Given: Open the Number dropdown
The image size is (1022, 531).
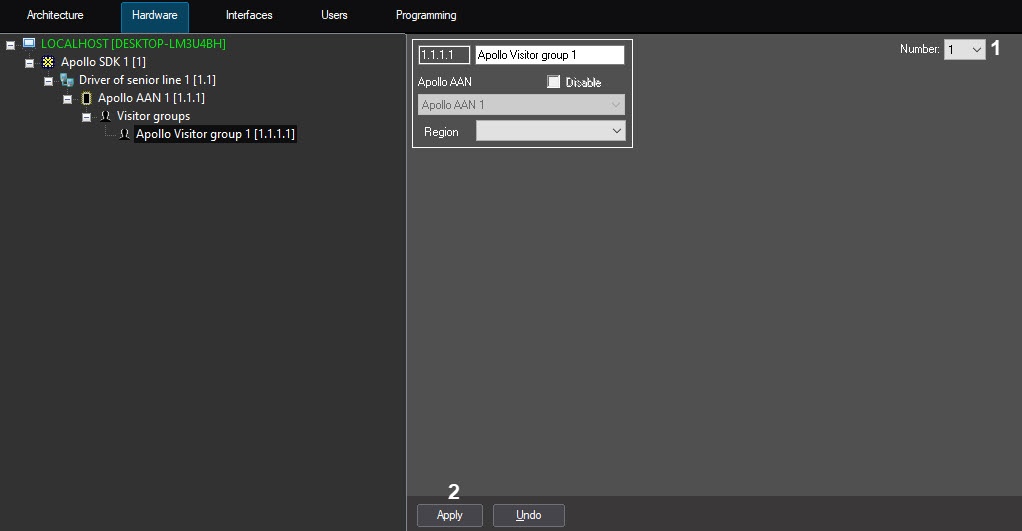Looking at the screenshot, I should [x=965, y=50].
